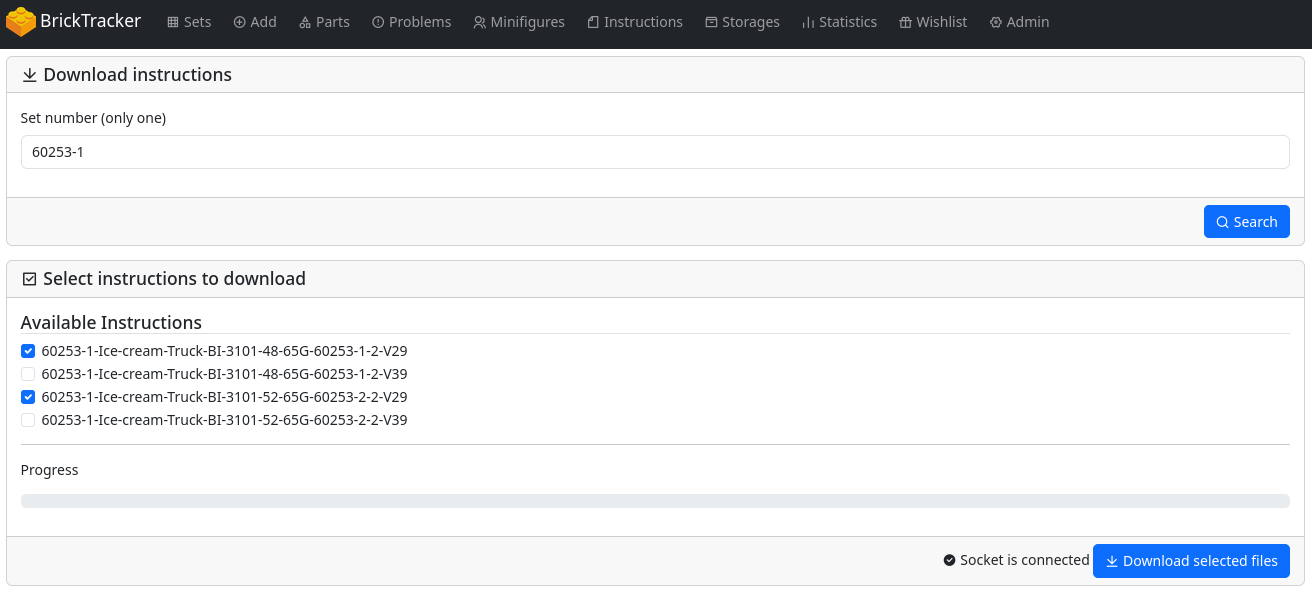Screen dimensions: 1312x595
Task: Click the Parts navigation icon
Action: click(x=305, y=22)
